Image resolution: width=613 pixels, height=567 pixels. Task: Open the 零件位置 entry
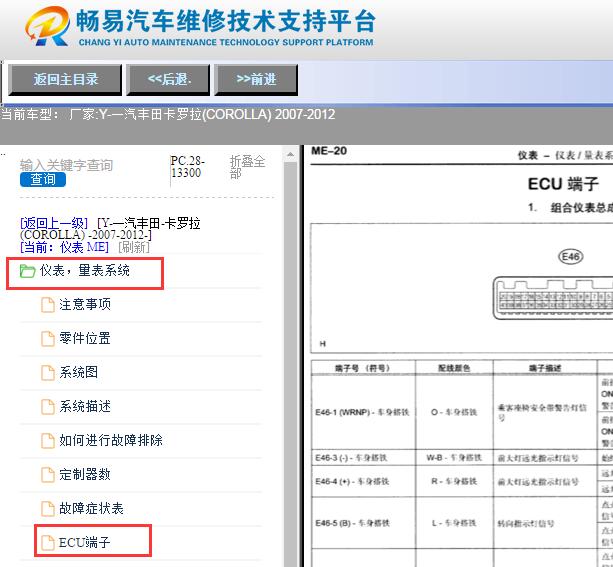coord(85,338)
